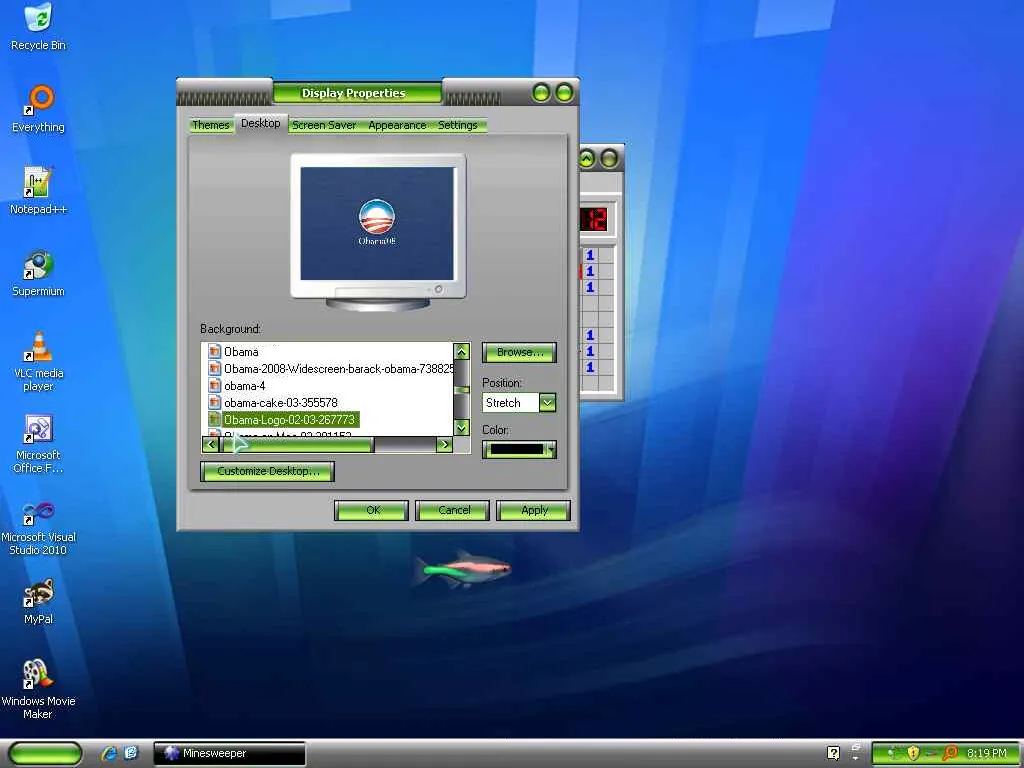Screen dimensions: 1024x768
Task: Click the green Start button
Action: 45,754
